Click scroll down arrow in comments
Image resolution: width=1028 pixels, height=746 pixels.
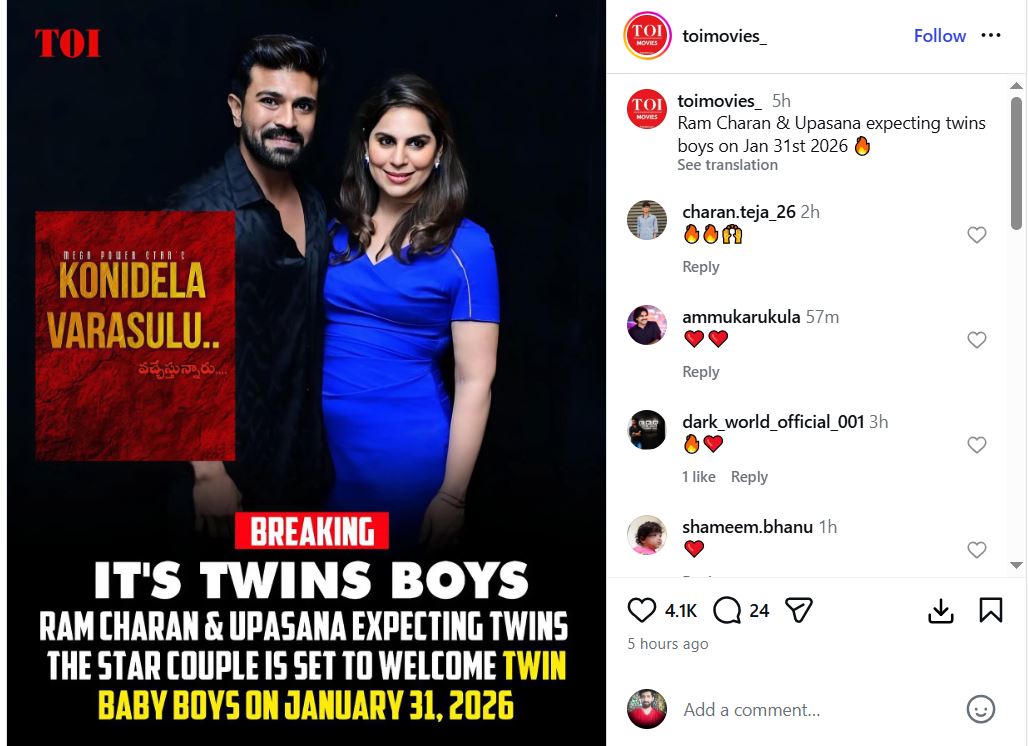click(x=1016, y=565)
